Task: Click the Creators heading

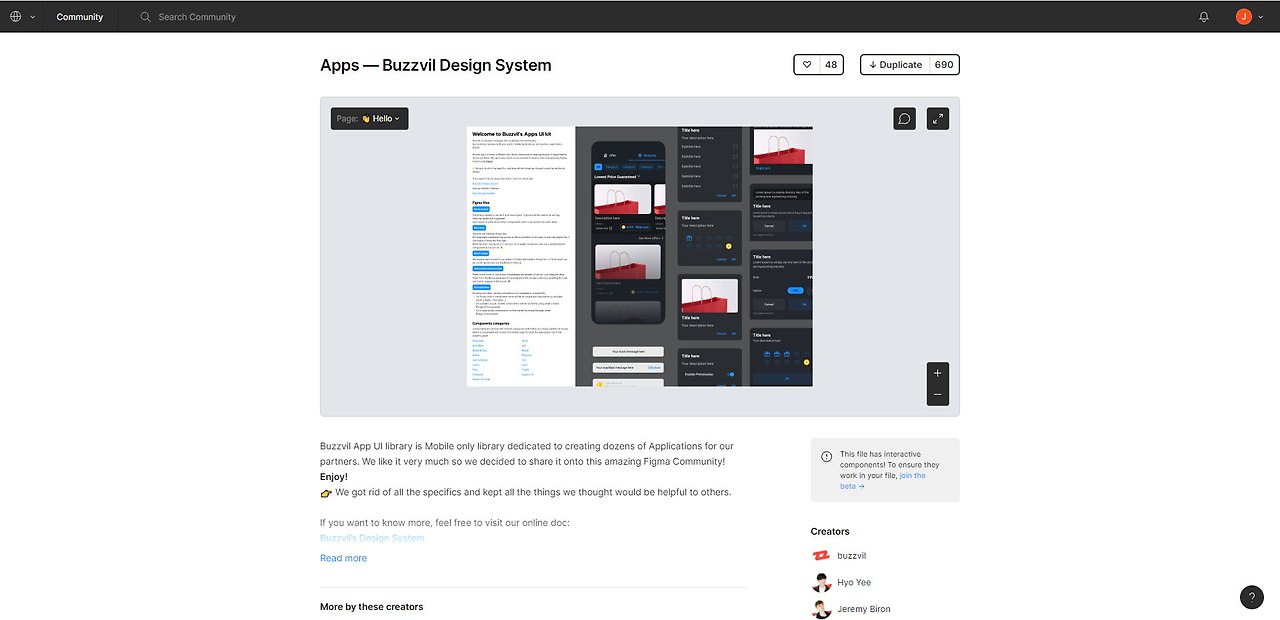Action: 830,532
